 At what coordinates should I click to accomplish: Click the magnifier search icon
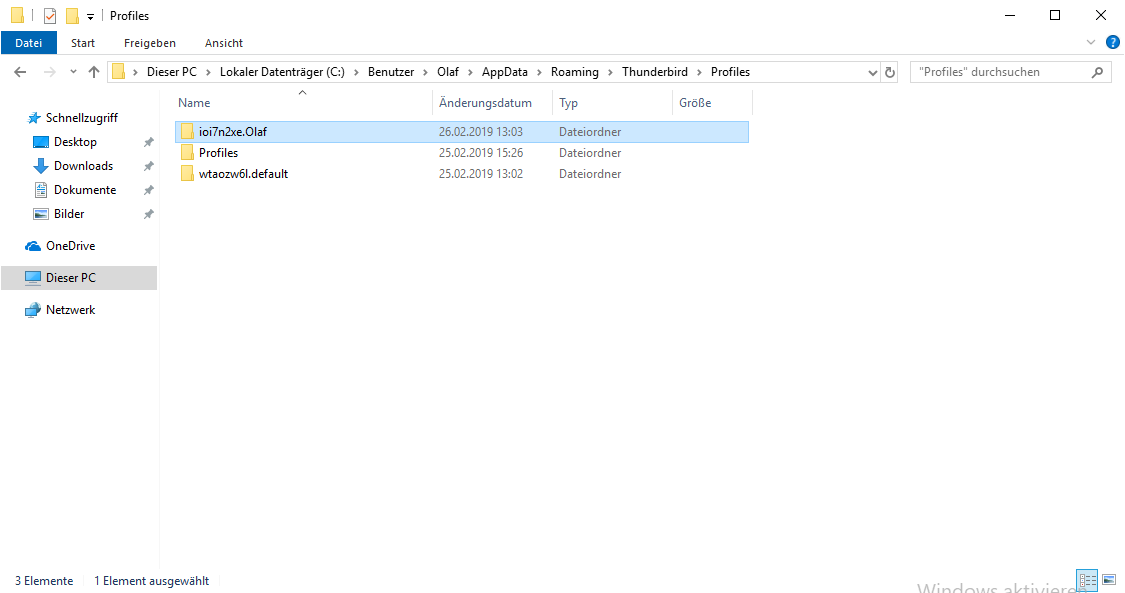(1097, 72)
